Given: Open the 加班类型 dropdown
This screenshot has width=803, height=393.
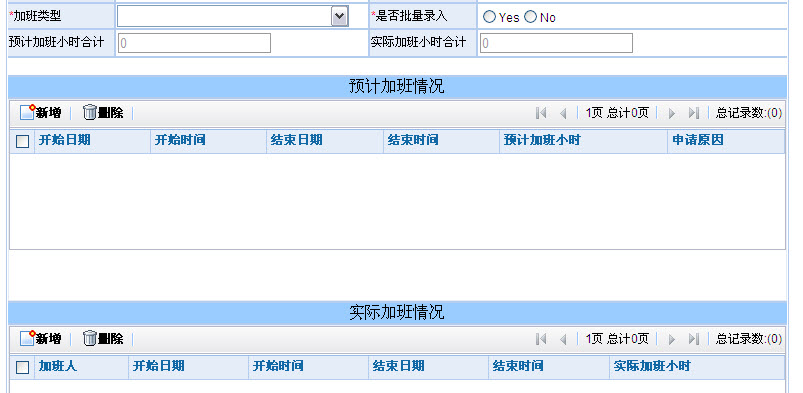Looking at the screenshot, I should (340, 16).
